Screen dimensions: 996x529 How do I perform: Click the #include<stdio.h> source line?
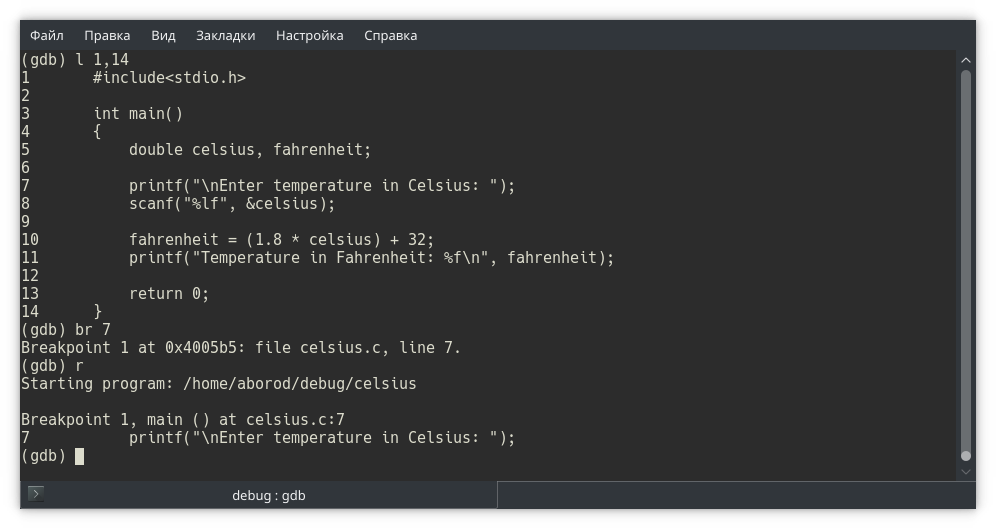[x=169, y=77]
